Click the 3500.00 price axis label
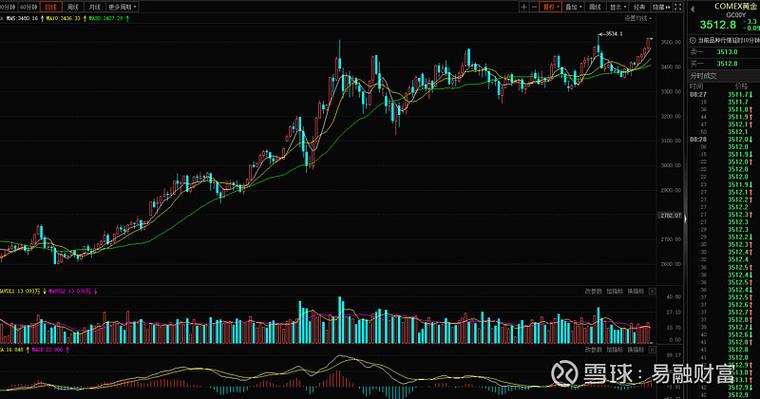Image resolution: width=760 pixels, height=399 pixels. 671,42
